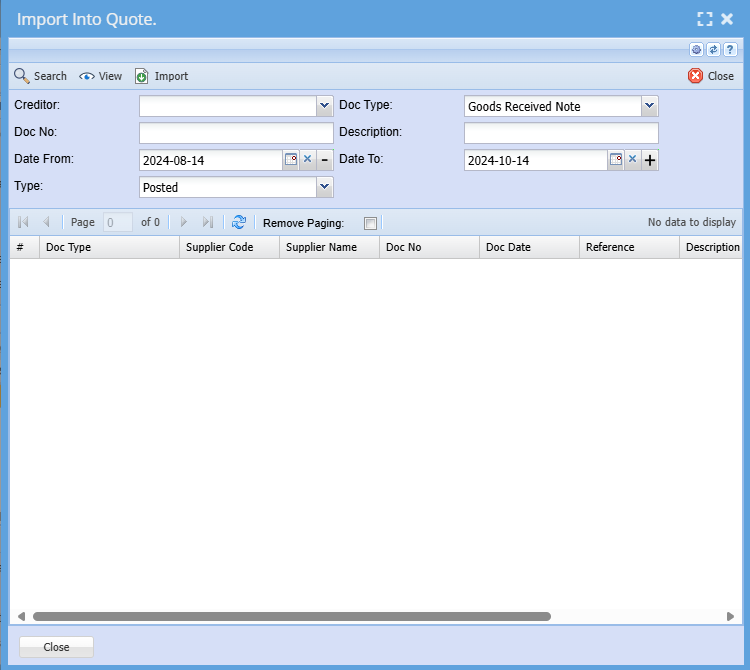This screenshot has width=750, height=670.
Task: Expand the Creditor dropdown
Action: click(324, 106)
